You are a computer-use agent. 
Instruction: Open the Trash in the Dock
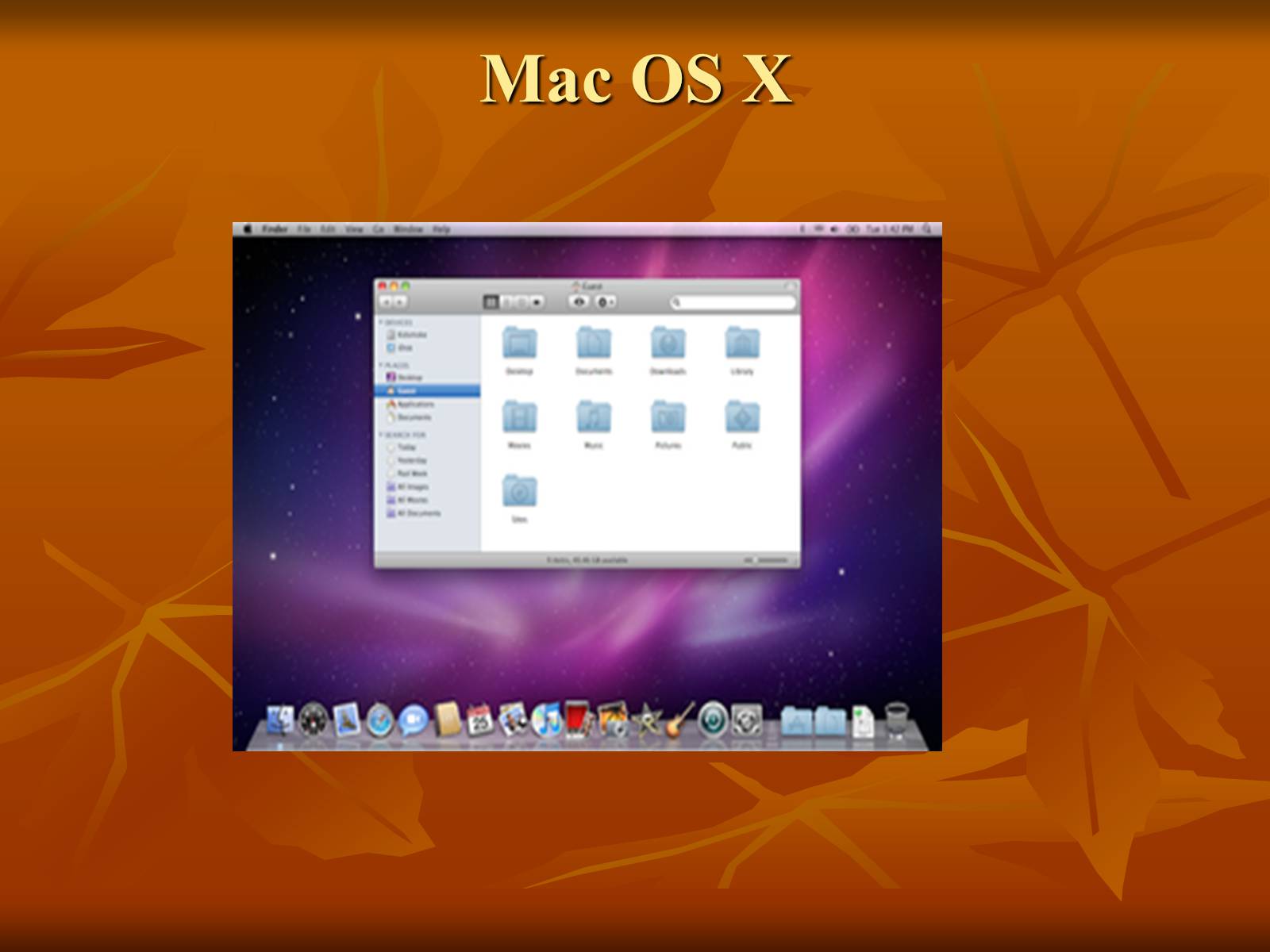pyautogui.click(x=896, y=720)
